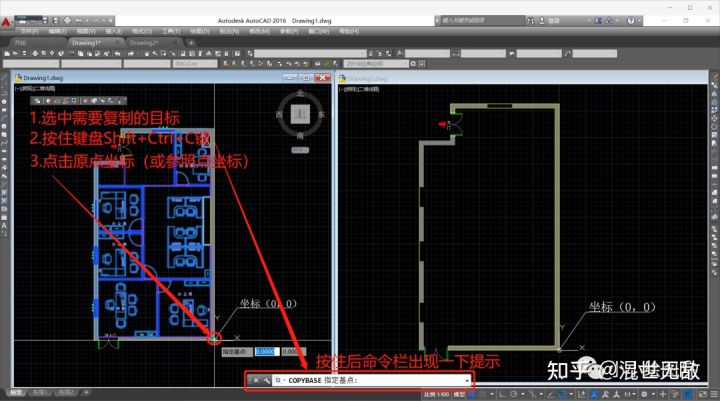Open the 编辑(E) menu
Image resolution: width=720 pixels, height=401 pixels.
[58, 31]
